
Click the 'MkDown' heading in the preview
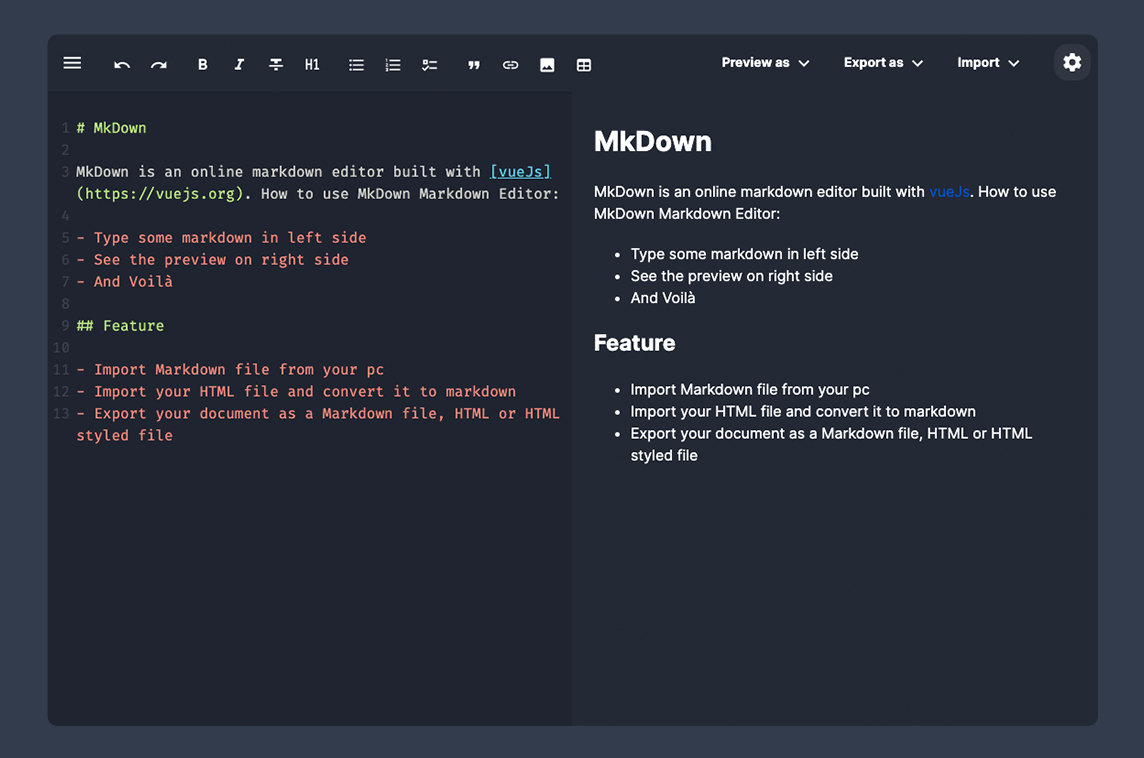(652, 142)
